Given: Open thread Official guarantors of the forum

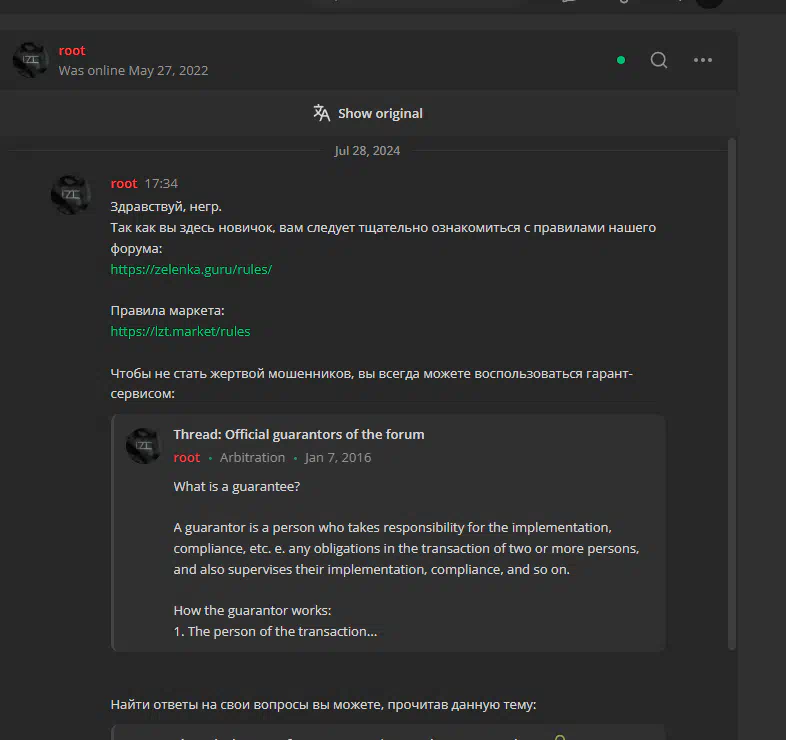Looking at the screenshot, I should pyautogui.click(x=299, y=435).
